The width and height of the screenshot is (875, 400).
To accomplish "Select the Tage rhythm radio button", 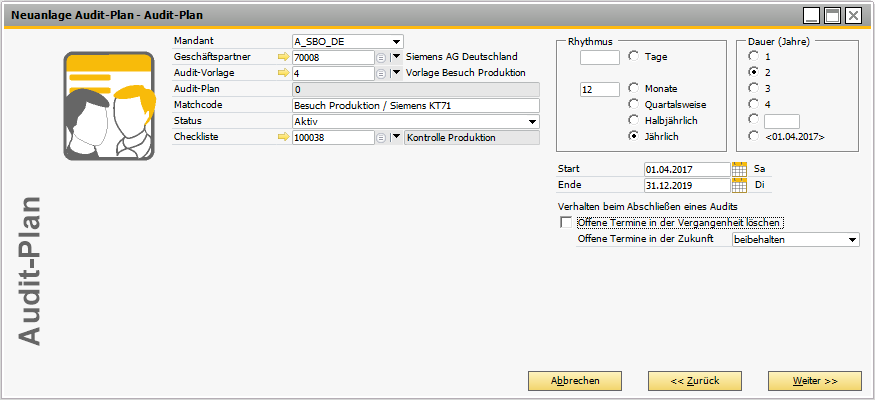I will point(633,56).
